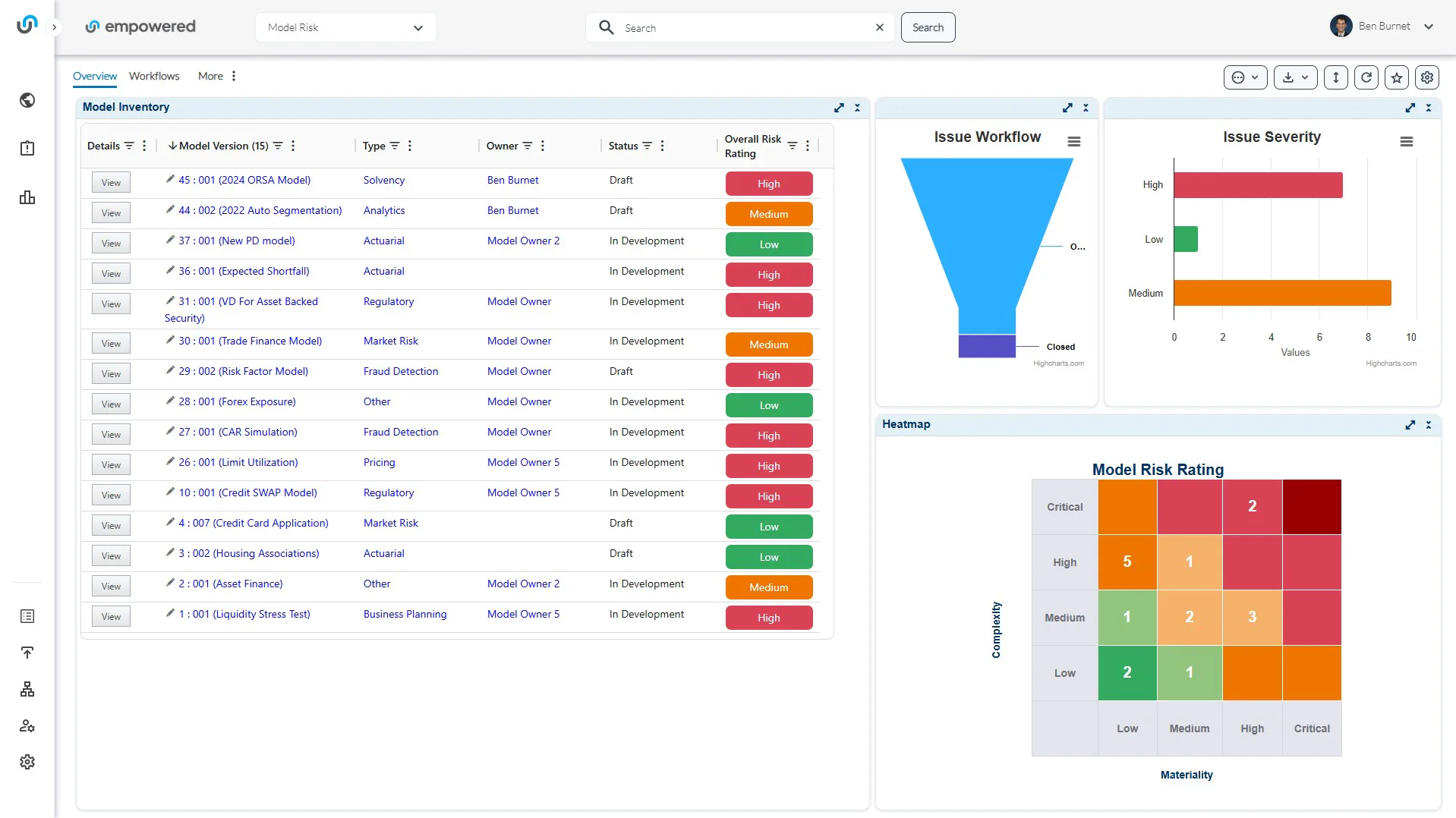This screenshot has height=818, width=1456.
Task: Click View for Liquidity Stress Test row
Action: click(x=111, y=617)
